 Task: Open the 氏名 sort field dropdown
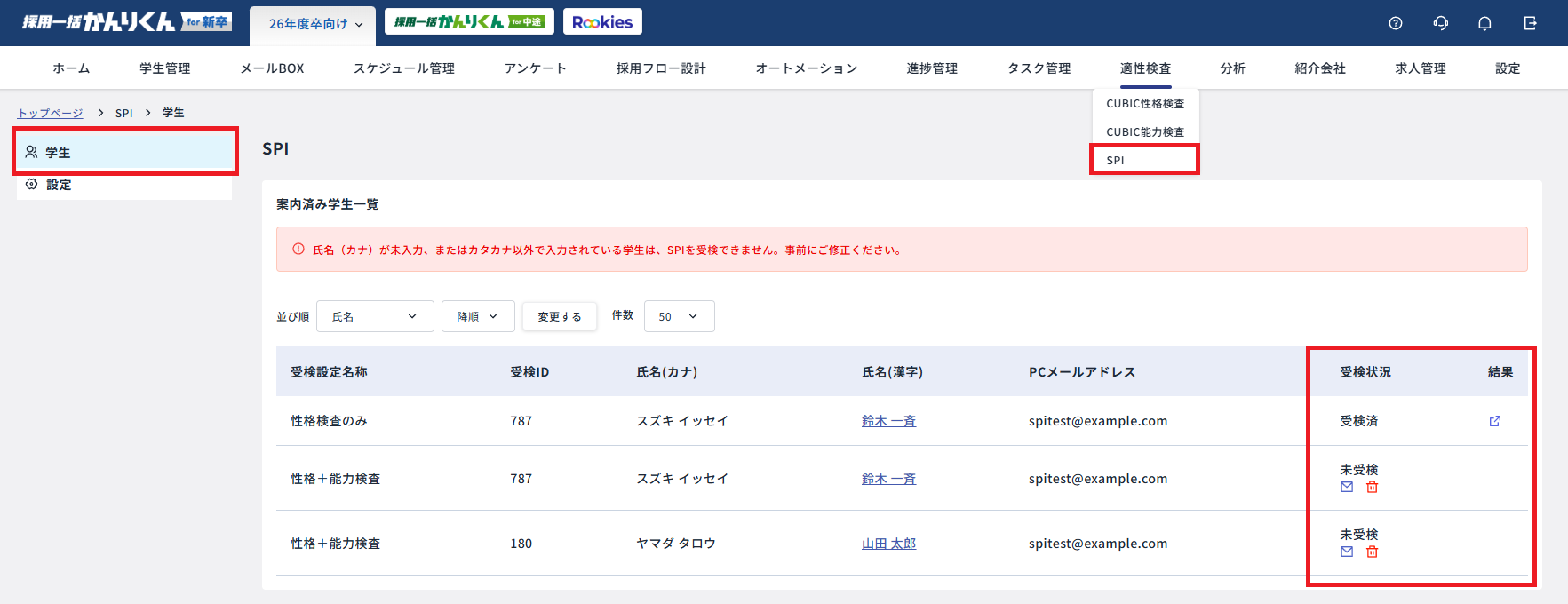(x=374, y=316)
